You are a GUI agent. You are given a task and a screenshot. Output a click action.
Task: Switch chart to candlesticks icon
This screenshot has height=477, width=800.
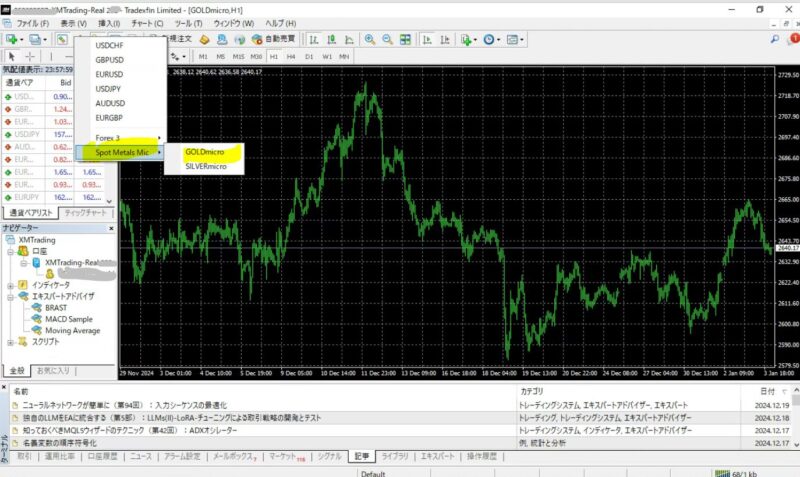pyautogui.click(x=332, y=39)
